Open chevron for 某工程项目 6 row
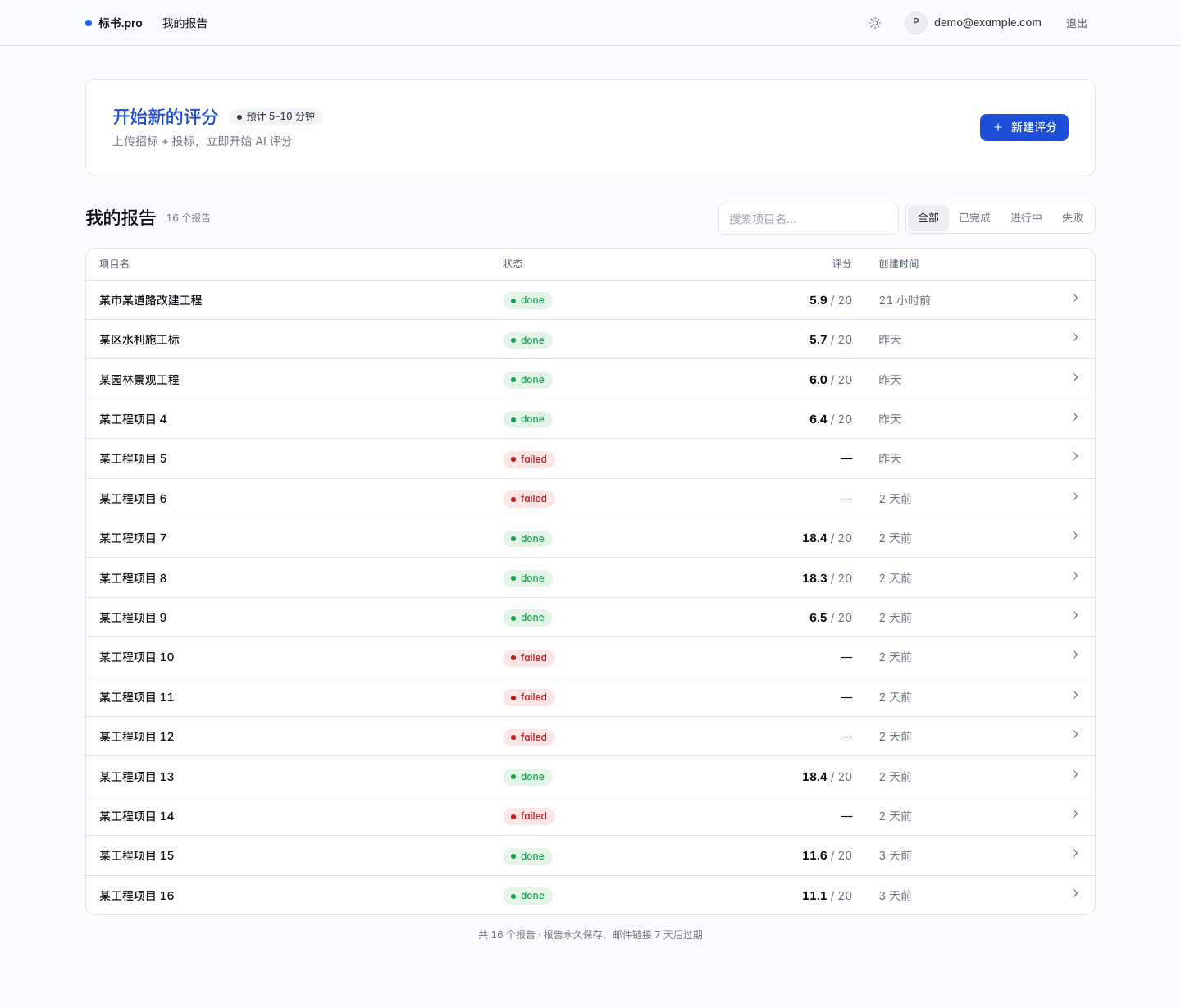The height and width of the screenshot is (1008, 1181). [1075, 497]
